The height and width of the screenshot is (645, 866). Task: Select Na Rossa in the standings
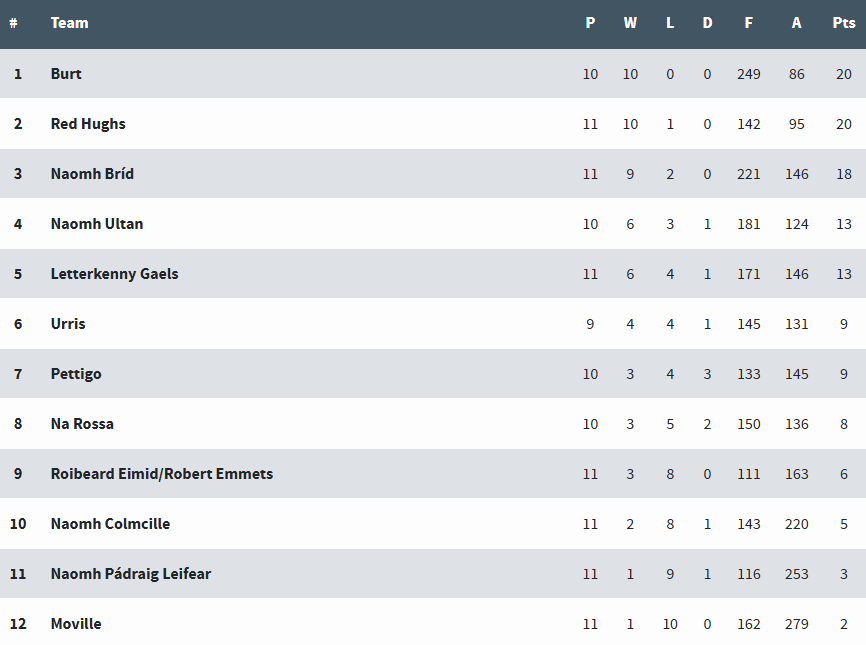click(82, 424)
